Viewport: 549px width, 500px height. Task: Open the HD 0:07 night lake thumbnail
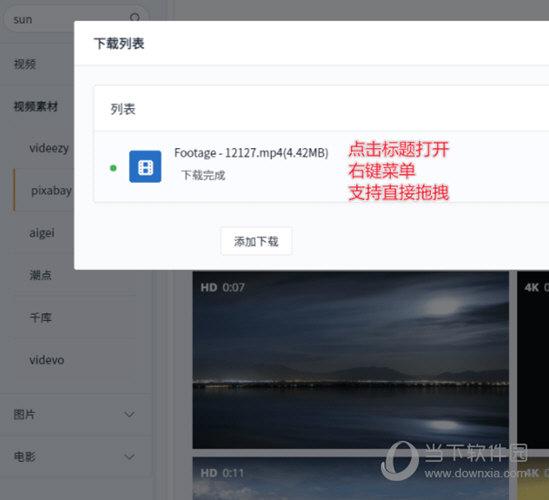[350, 360]
